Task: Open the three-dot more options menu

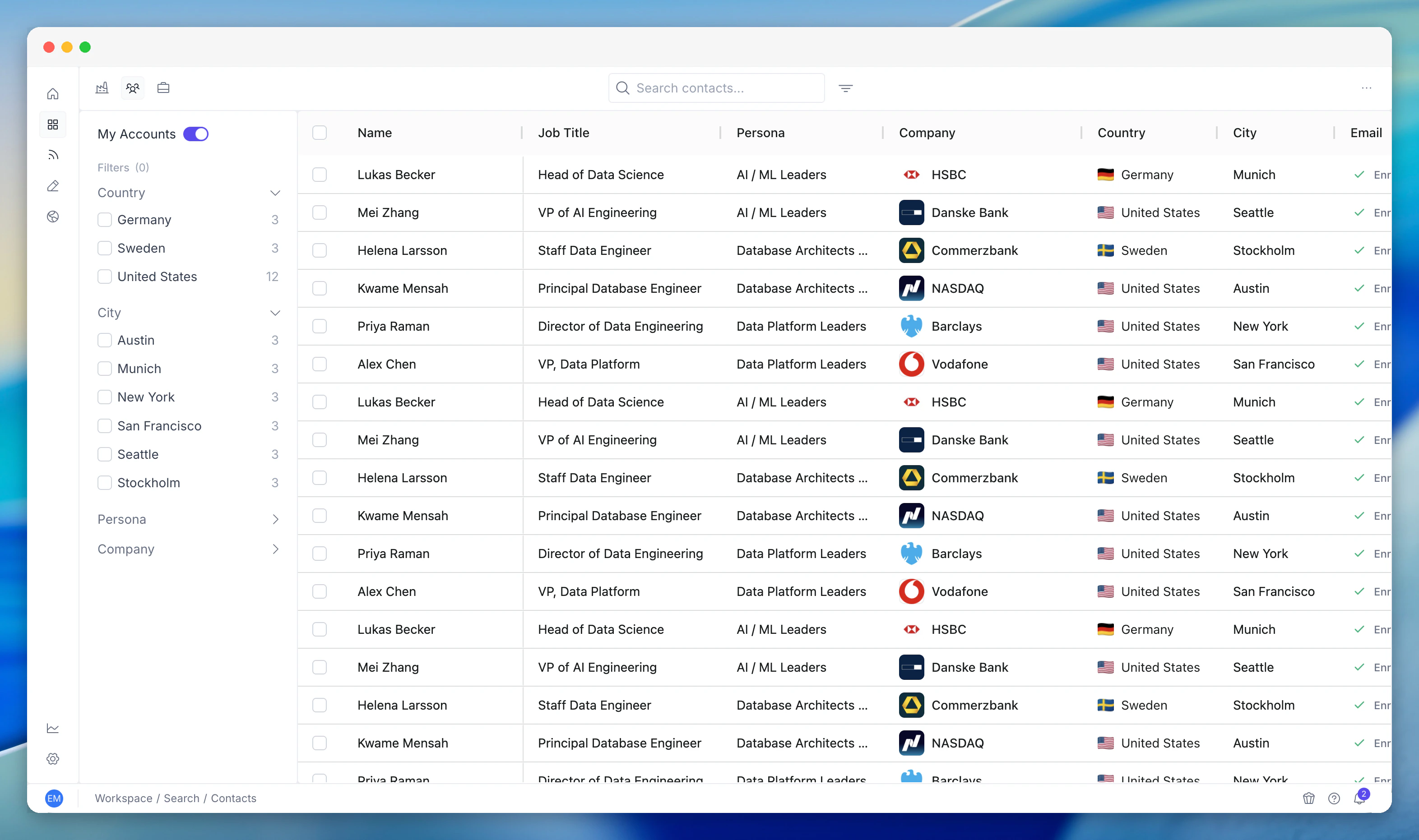Action: pyautogui.click(x=1366, y=88)
